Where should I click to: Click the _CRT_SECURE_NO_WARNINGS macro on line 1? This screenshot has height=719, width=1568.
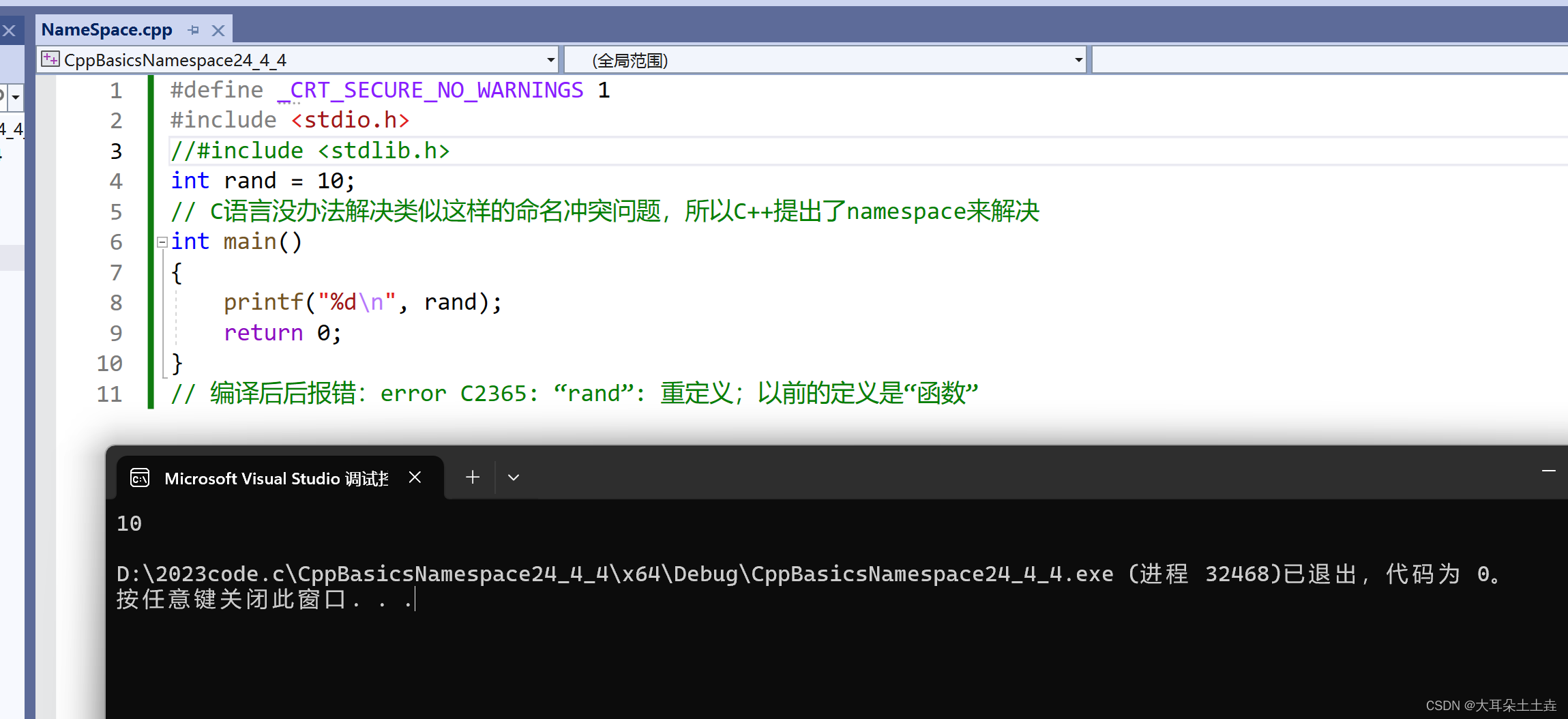(x=430, y=90)
